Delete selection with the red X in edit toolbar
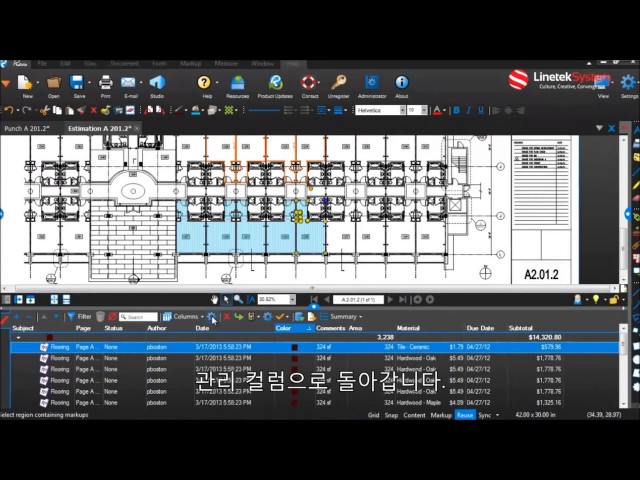Image resolution: width=640 pixels, height=480 pixels. 93,110
